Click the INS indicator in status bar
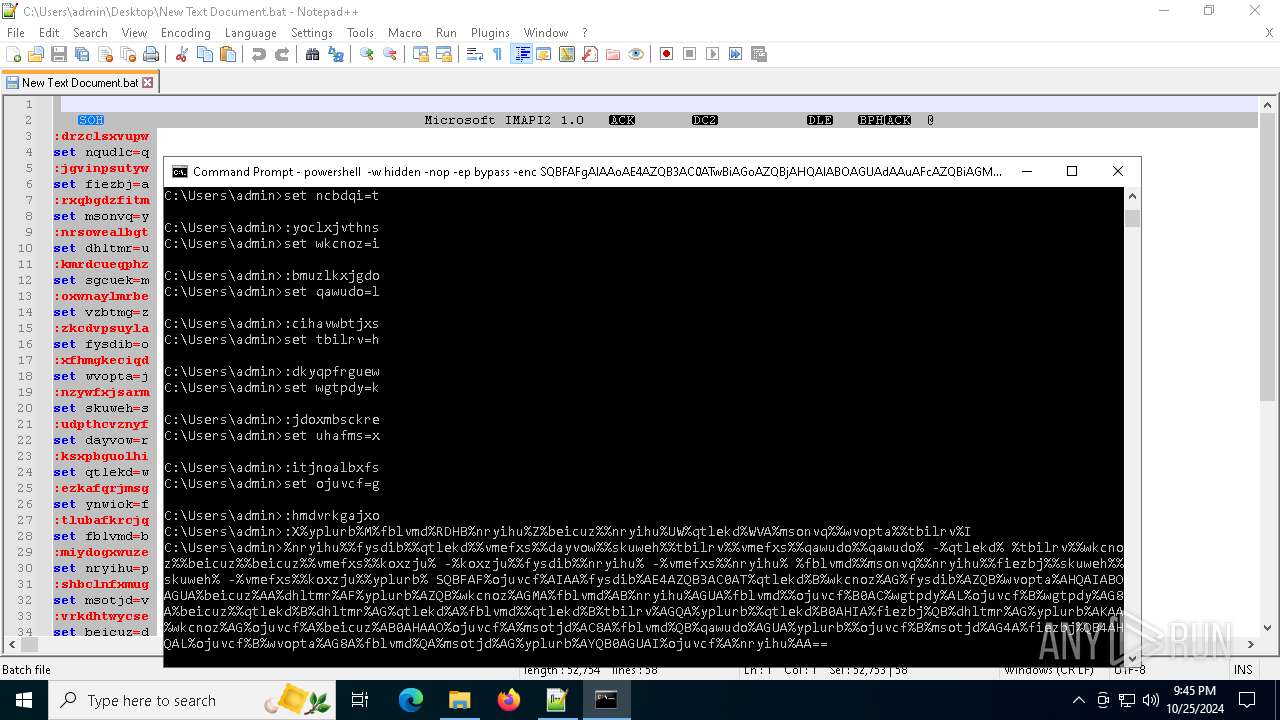Image resolution: width=1280 pixels, height=720 pixels. (x=1243, y=670)
